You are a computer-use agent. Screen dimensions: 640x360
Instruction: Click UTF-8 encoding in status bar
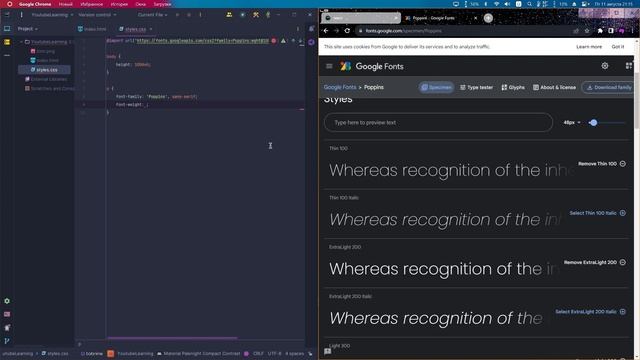click(x=274, y=353)
